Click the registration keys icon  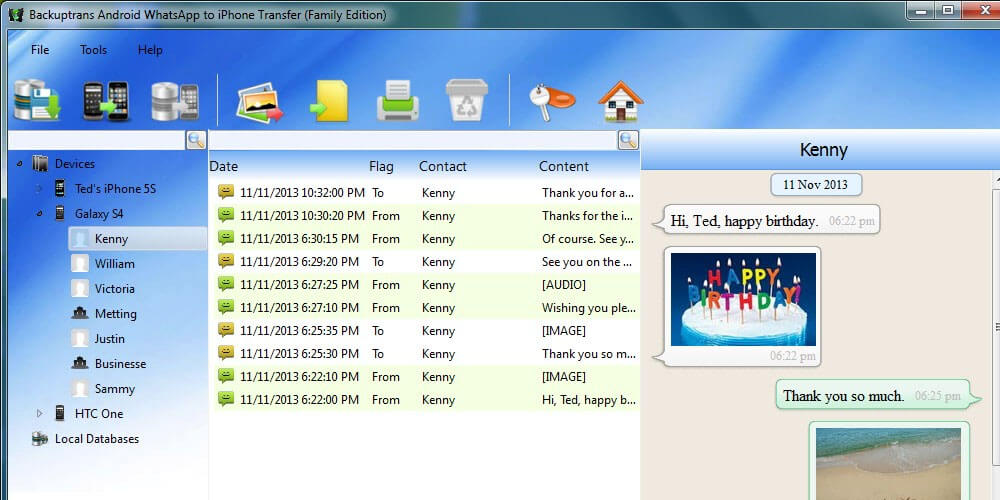[551, 102]
